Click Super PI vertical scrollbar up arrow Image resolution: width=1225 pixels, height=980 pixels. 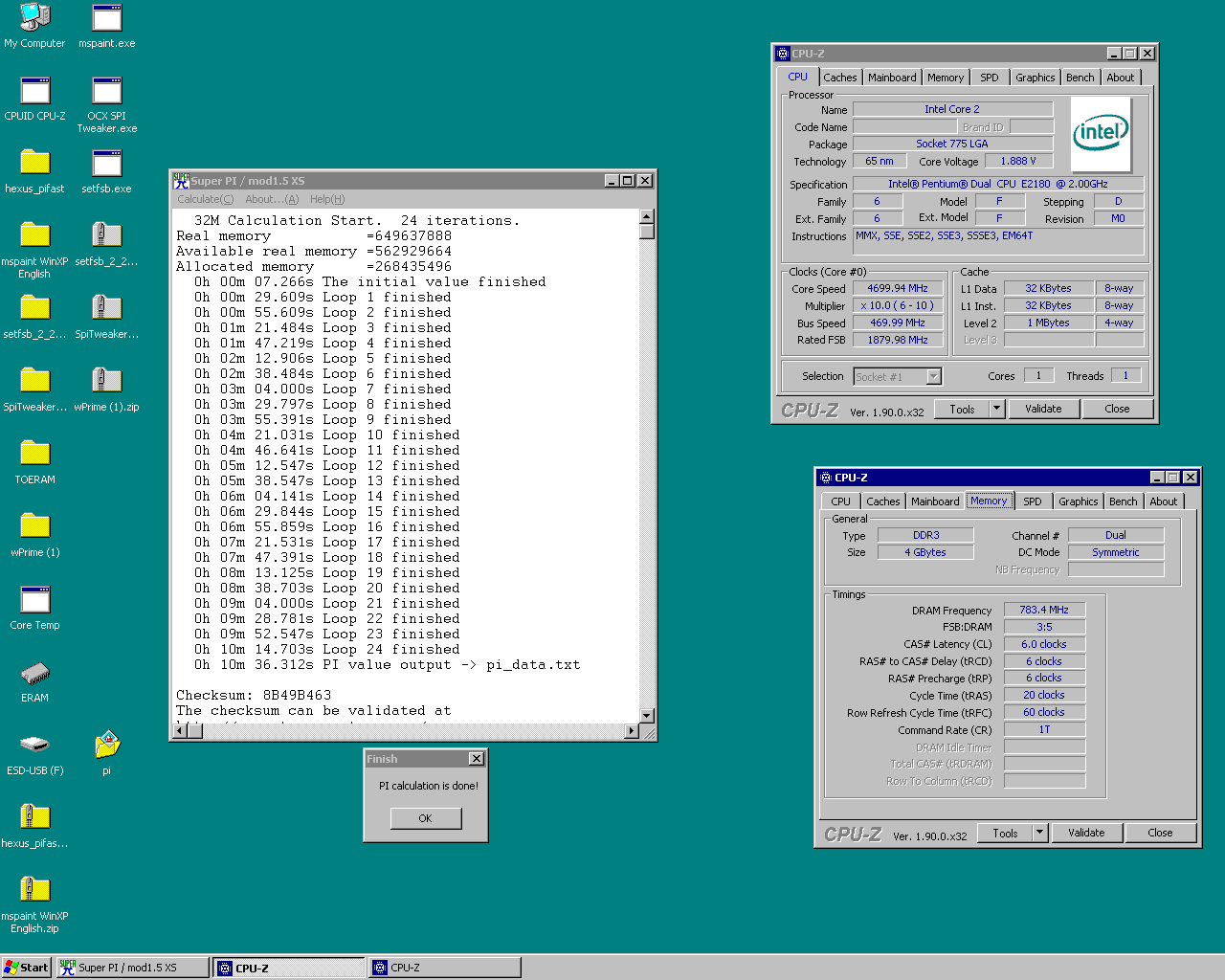[x=647, y=216]
